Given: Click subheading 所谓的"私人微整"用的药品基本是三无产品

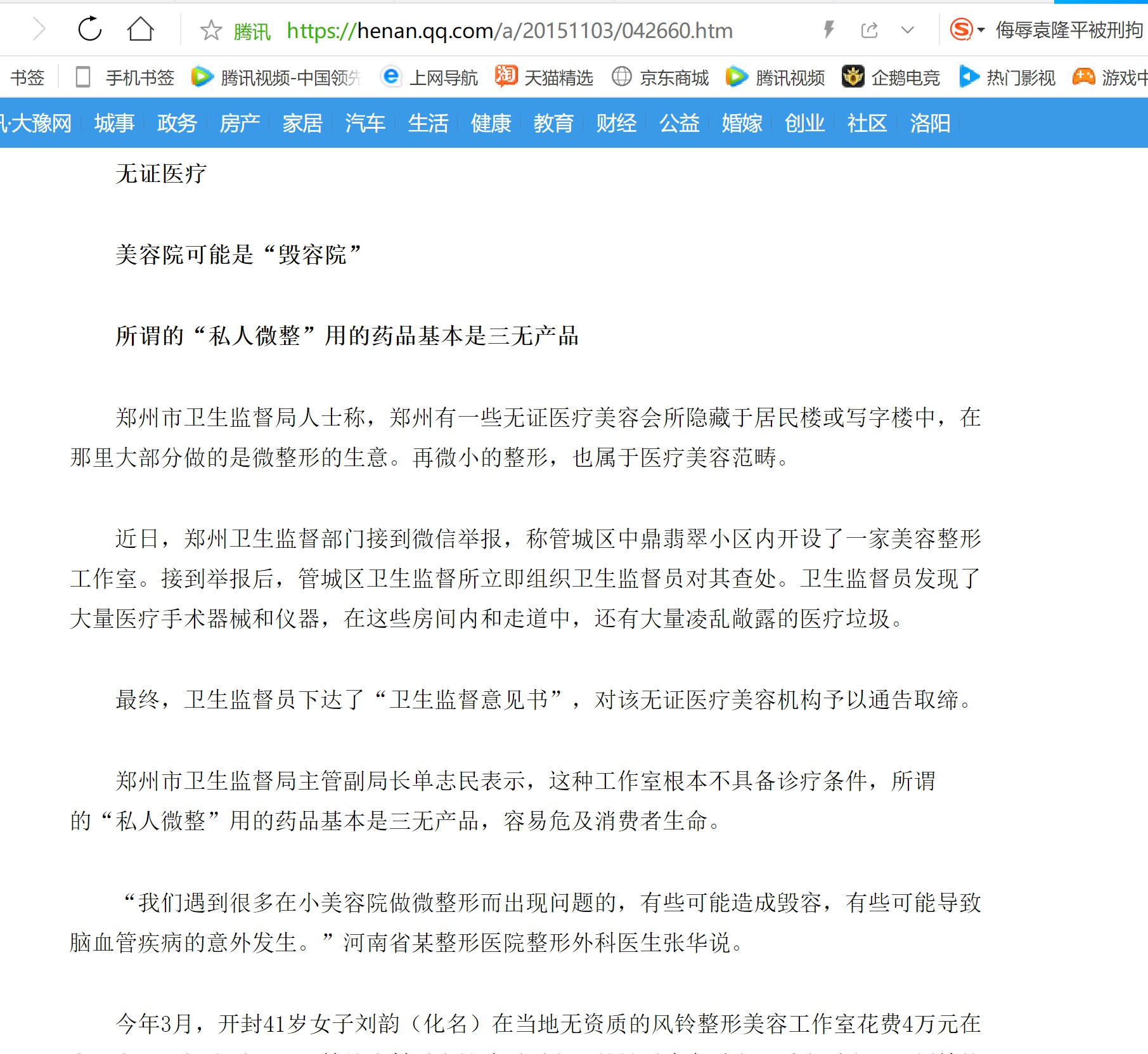Looking at the screenshot, I should (347, 336).
